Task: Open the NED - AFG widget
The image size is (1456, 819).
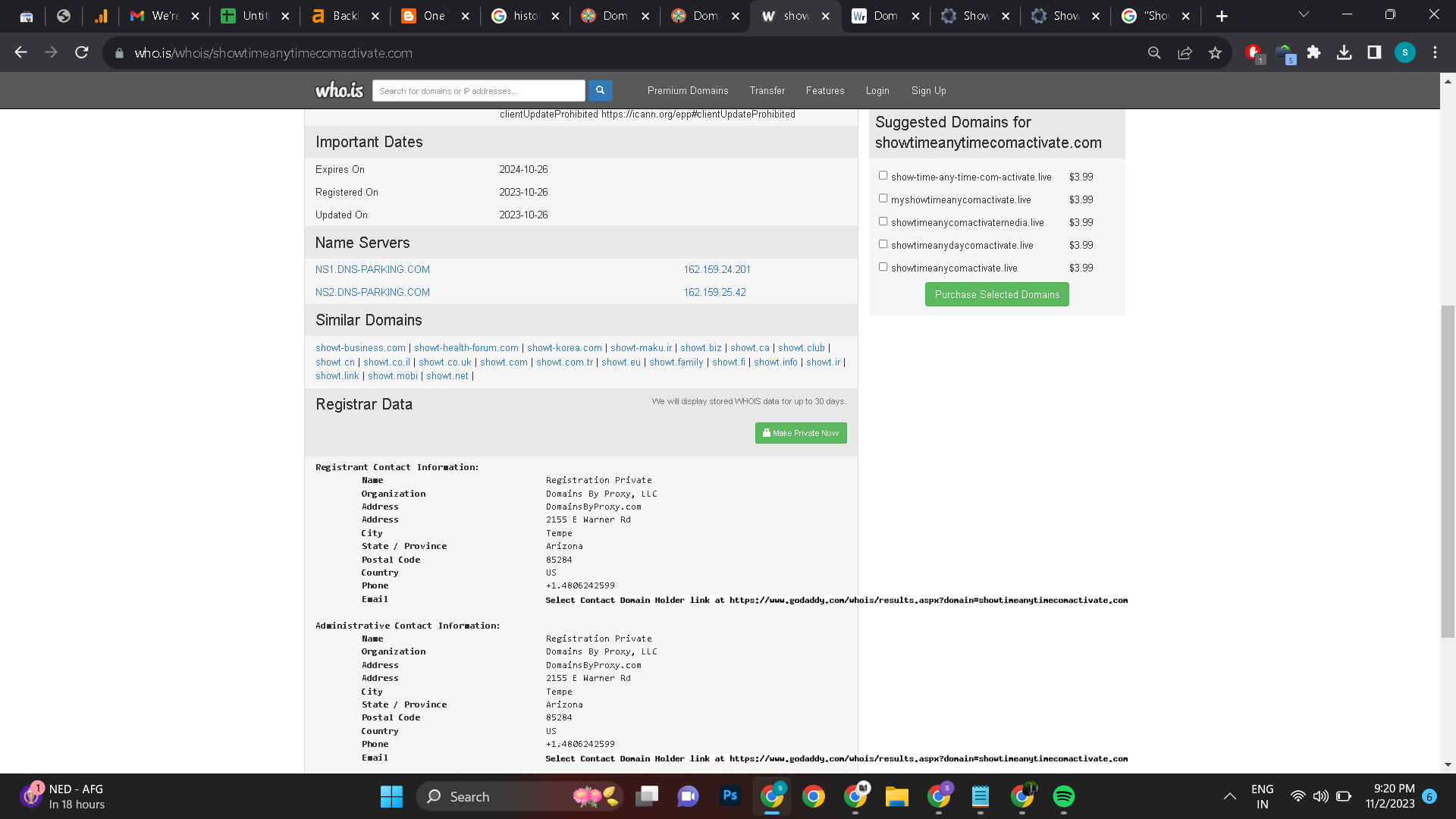Action: coord(64,796)
